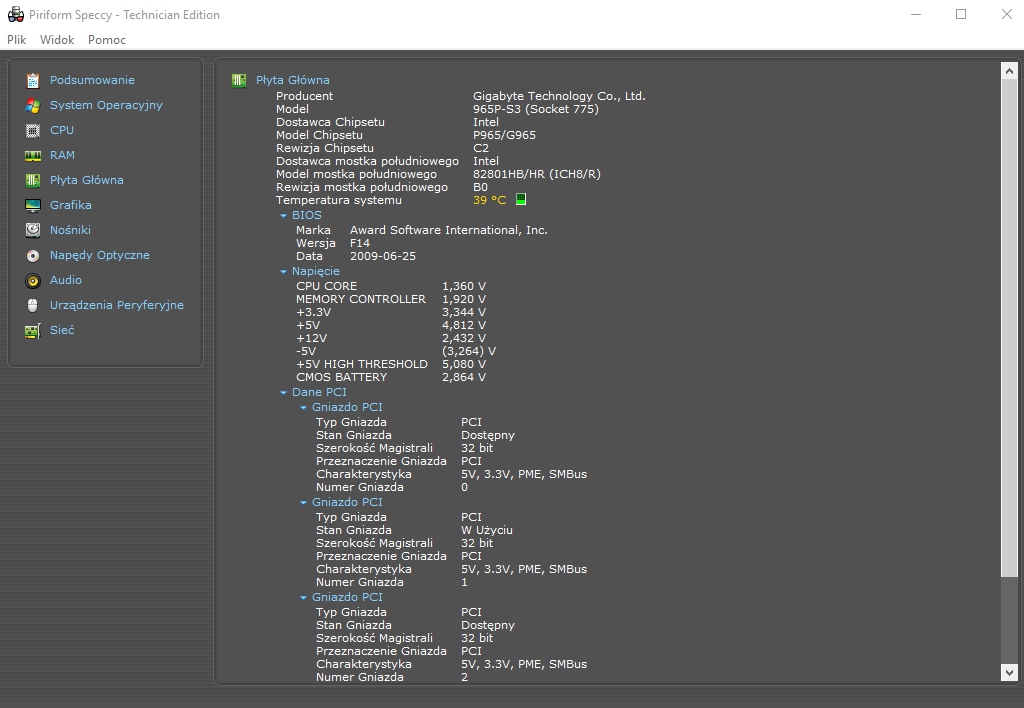Click the P965/G965 chipset value
Screen dimensions: 1024x708
[504, 135]
